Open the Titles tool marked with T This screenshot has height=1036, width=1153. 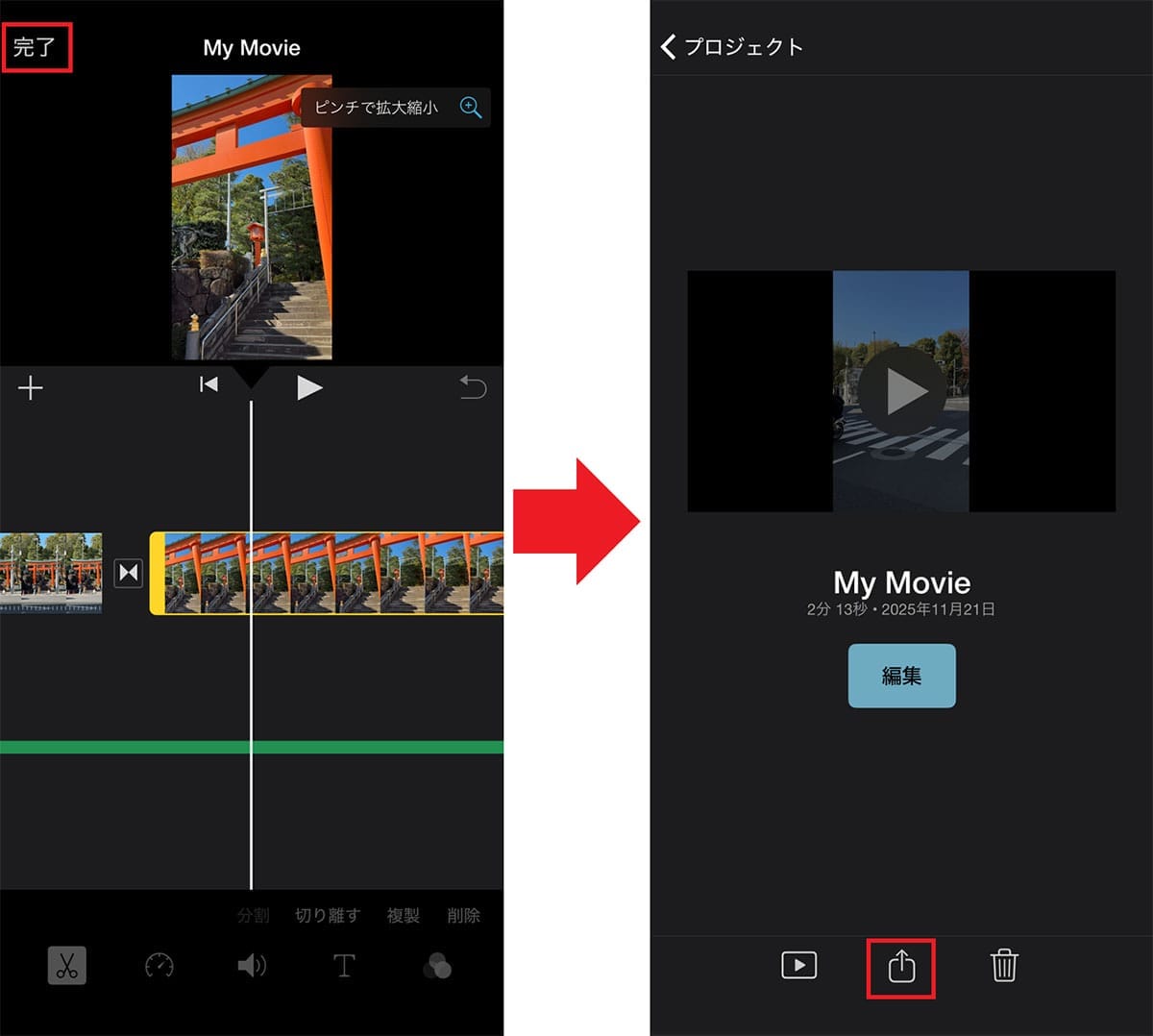(x=344, y=966)
